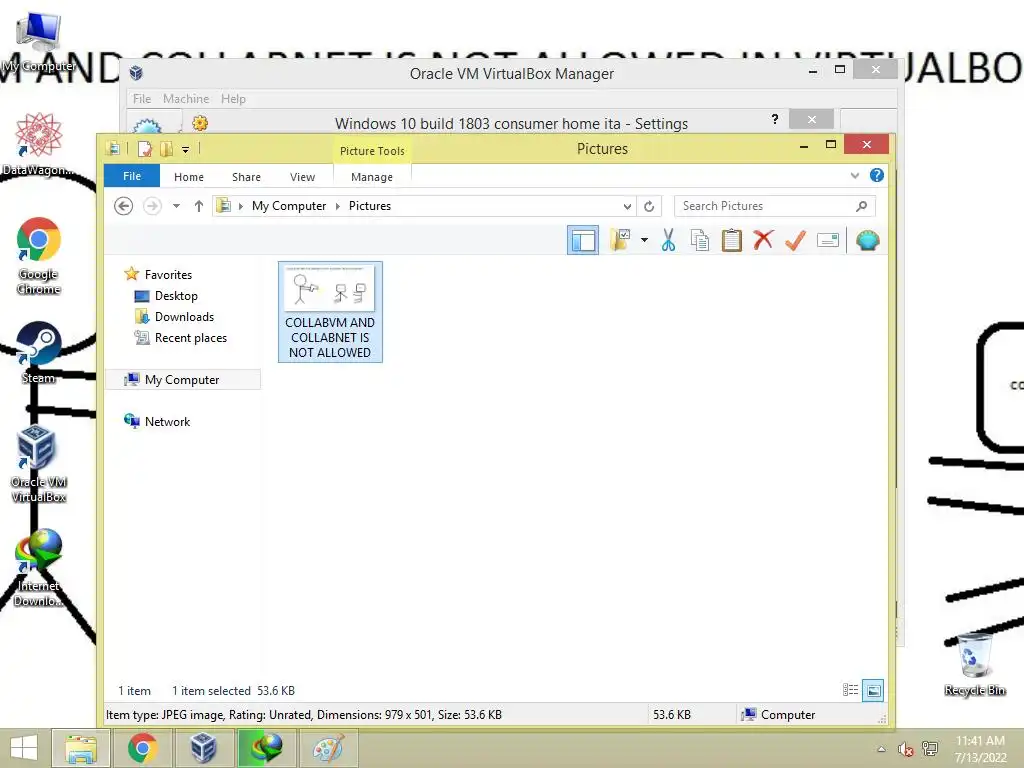The width and height of the screenshot is (1024, 768).
Task: Open DataWagon desktop shortcut
Action: [39, 144]
